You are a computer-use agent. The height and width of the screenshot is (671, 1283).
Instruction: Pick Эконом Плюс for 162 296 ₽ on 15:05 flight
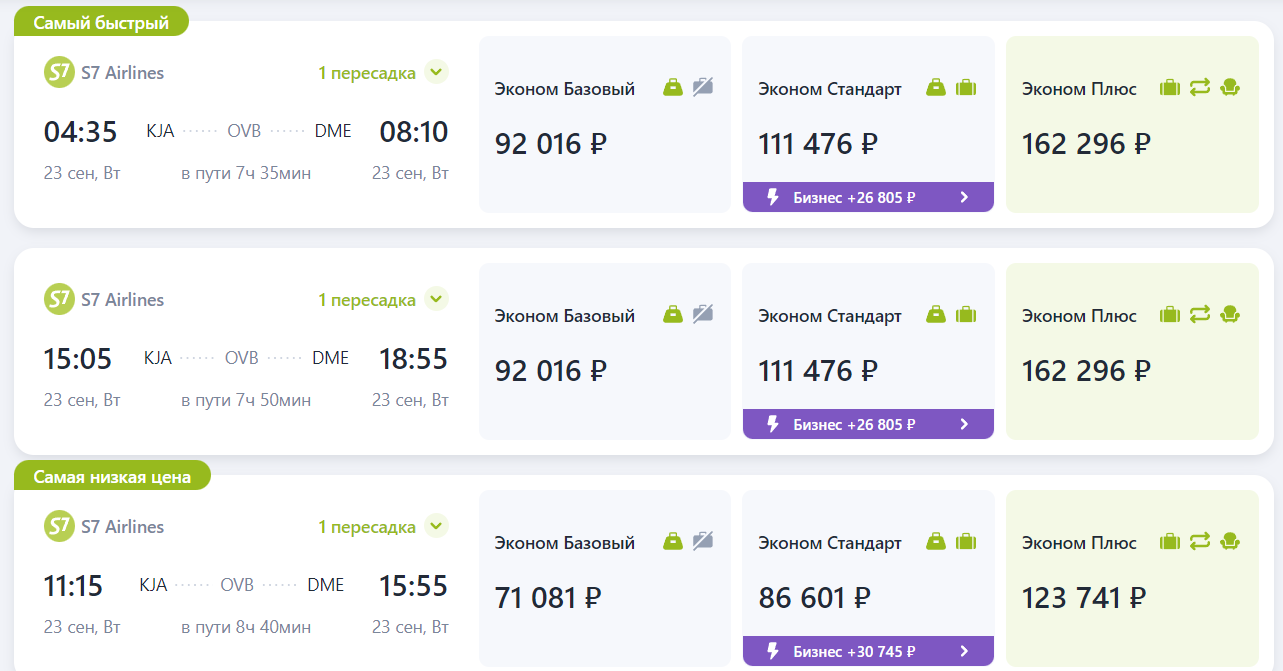coord(1130,351)
